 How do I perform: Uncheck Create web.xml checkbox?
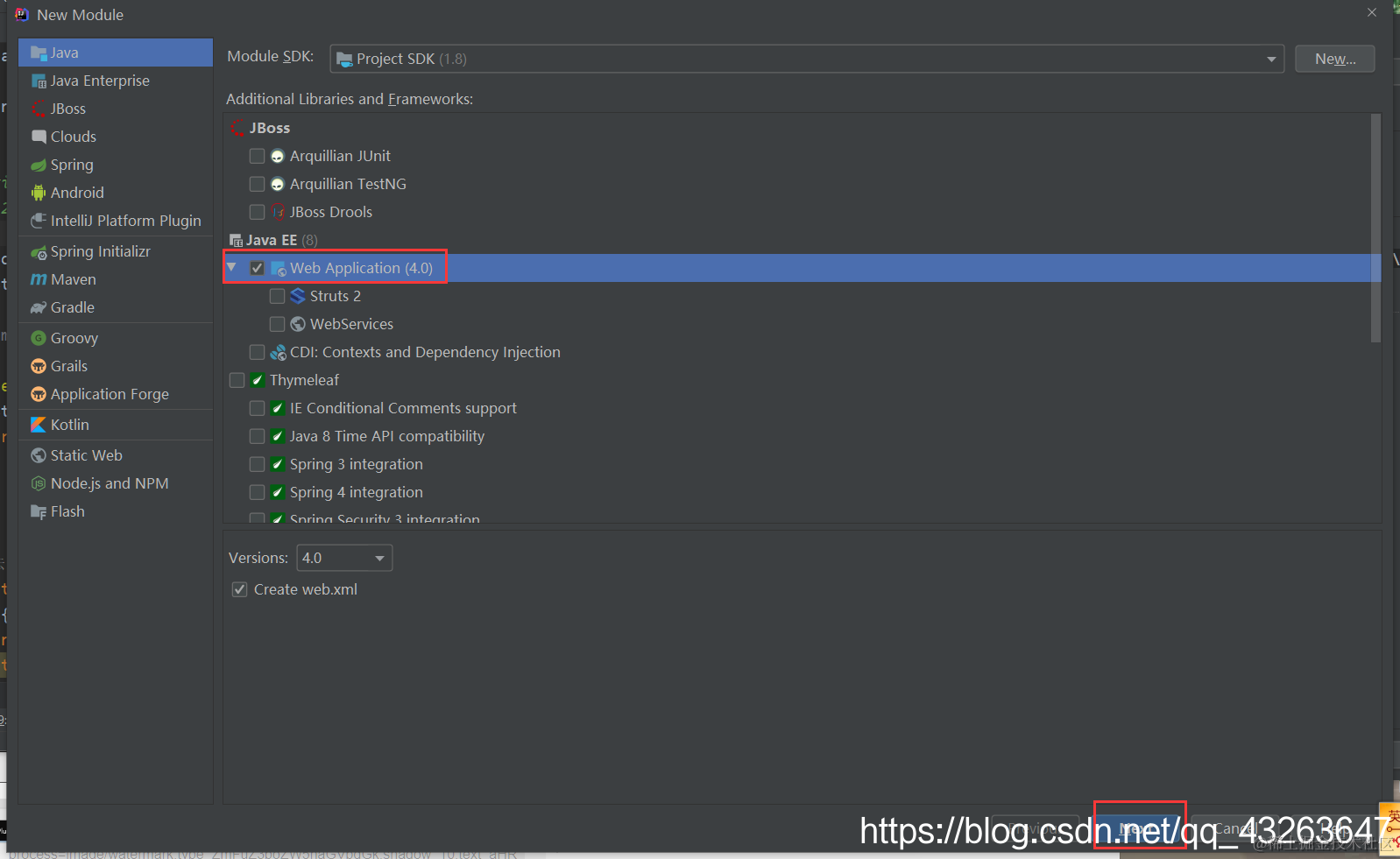[x=239, y=589]
